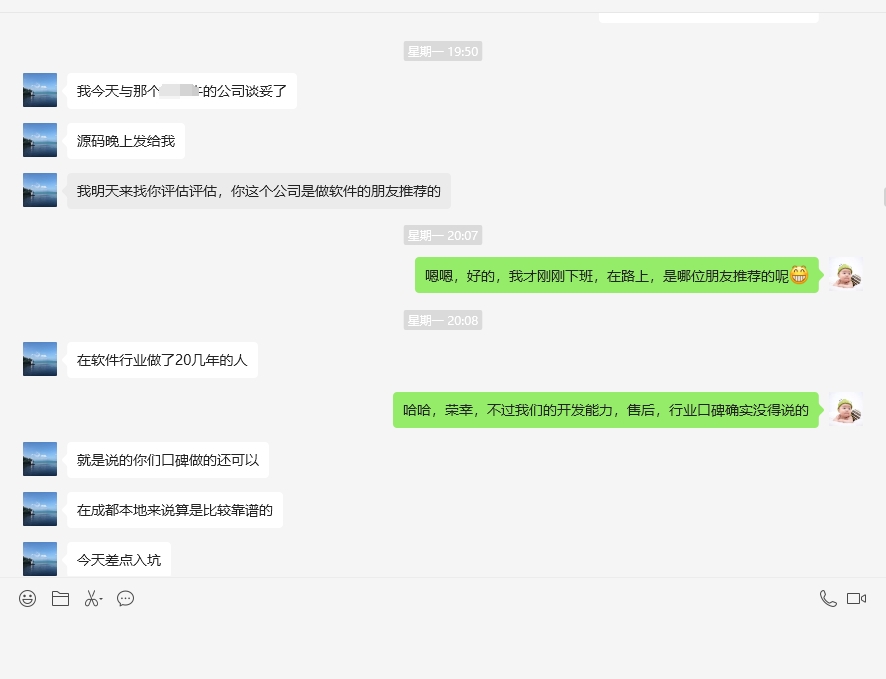This screenshot has height=679, width=886.
Task: Click your avatar beside "哈哈，荣幸" message
Action: coord(845,410)
